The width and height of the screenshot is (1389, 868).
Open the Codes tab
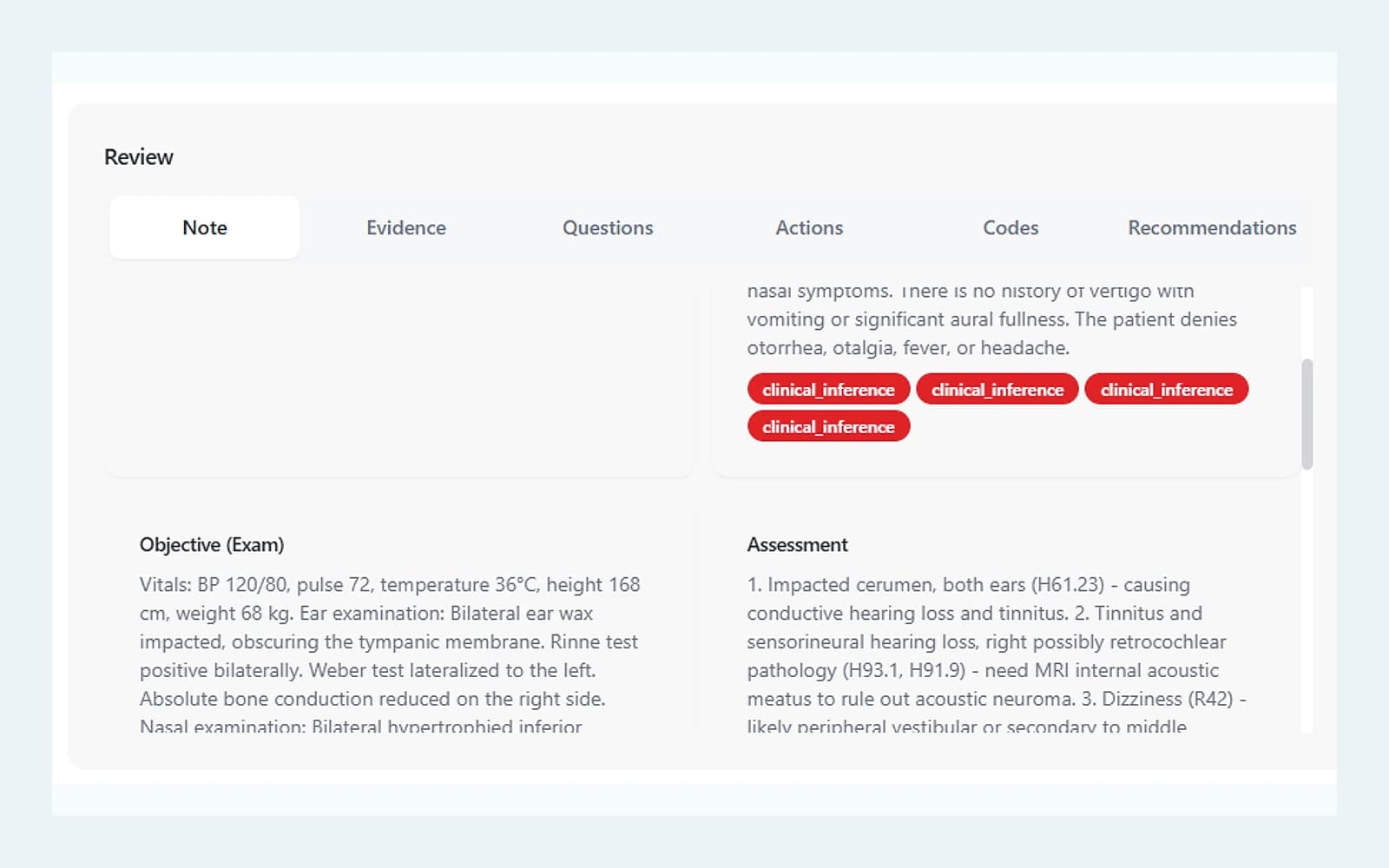(1010, 227)
